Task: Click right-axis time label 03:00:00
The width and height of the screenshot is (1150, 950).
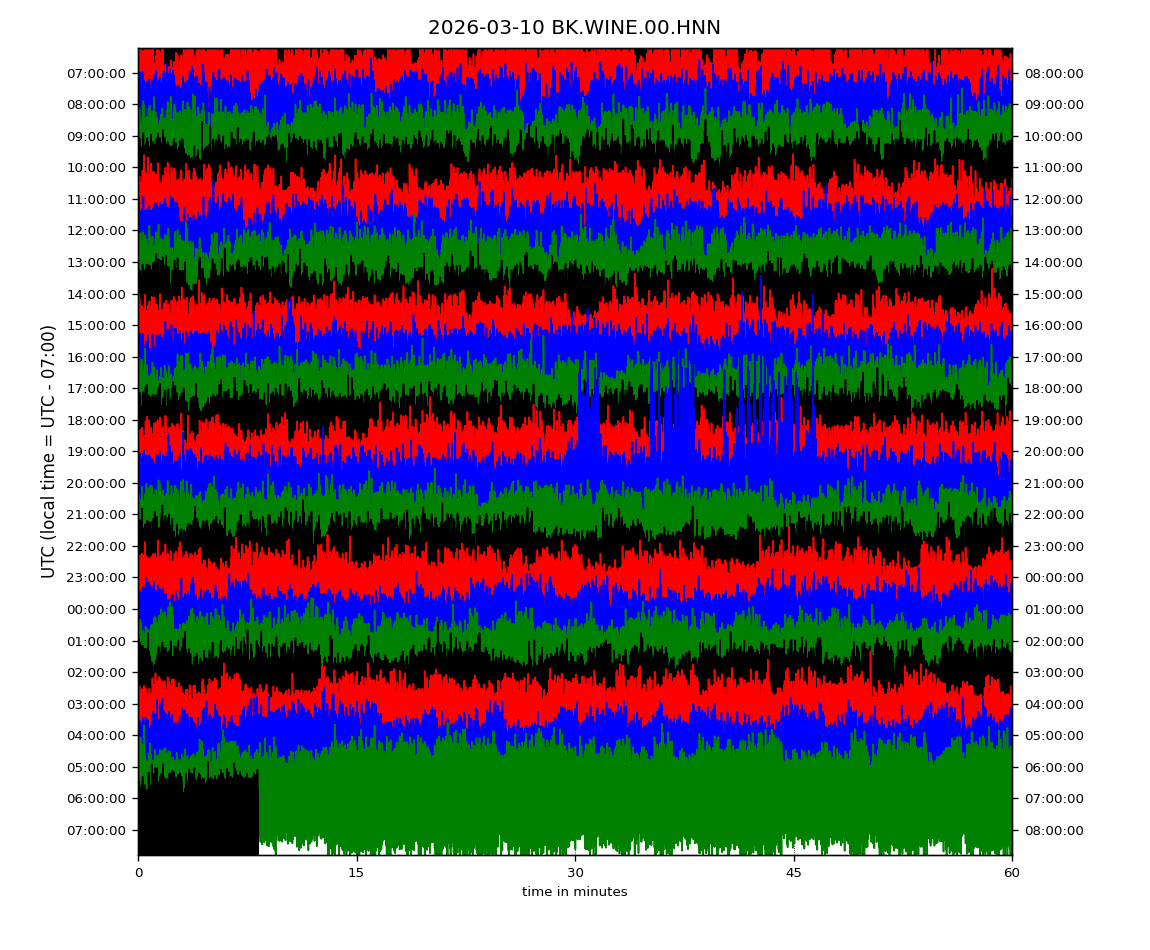Action: 1051,672
